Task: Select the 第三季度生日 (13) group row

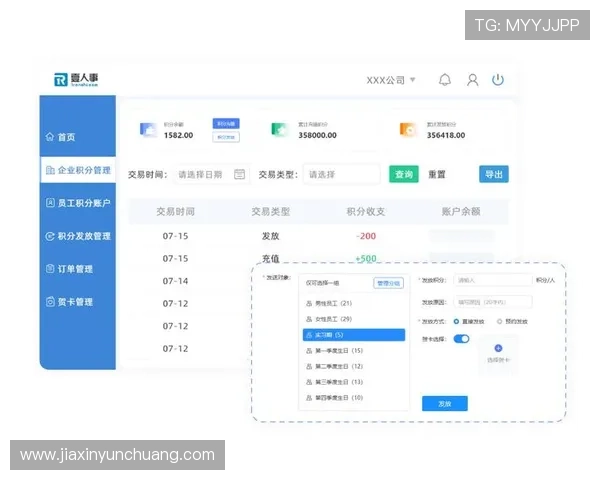Action: (x=354, y=382)
